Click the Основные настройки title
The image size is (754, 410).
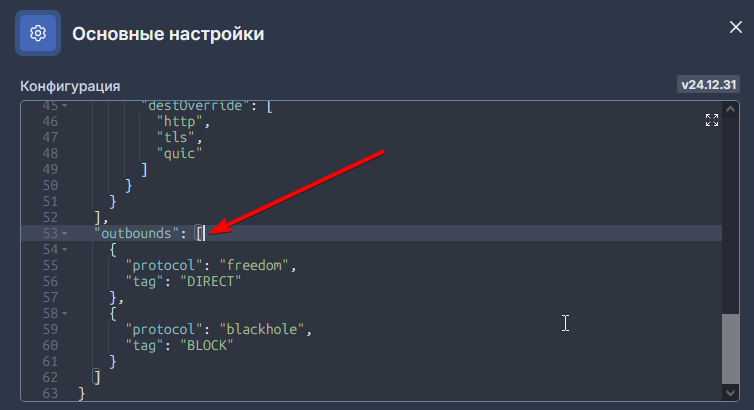(x=168, y=34)
